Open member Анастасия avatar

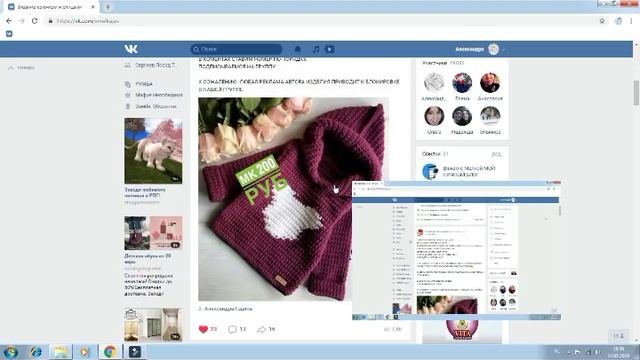coord(490,82)
